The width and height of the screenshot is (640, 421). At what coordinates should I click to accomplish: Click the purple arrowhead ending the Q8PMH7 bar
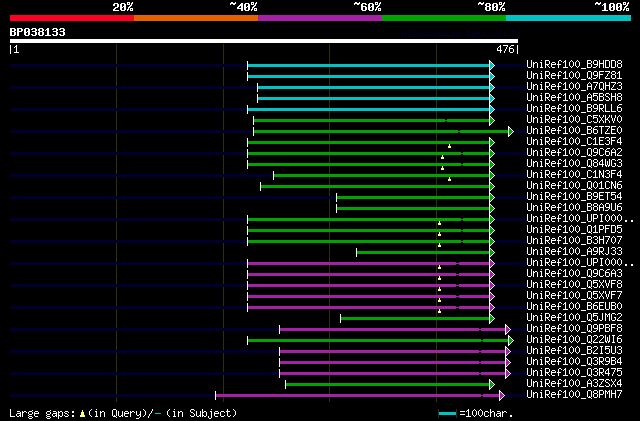502,396
